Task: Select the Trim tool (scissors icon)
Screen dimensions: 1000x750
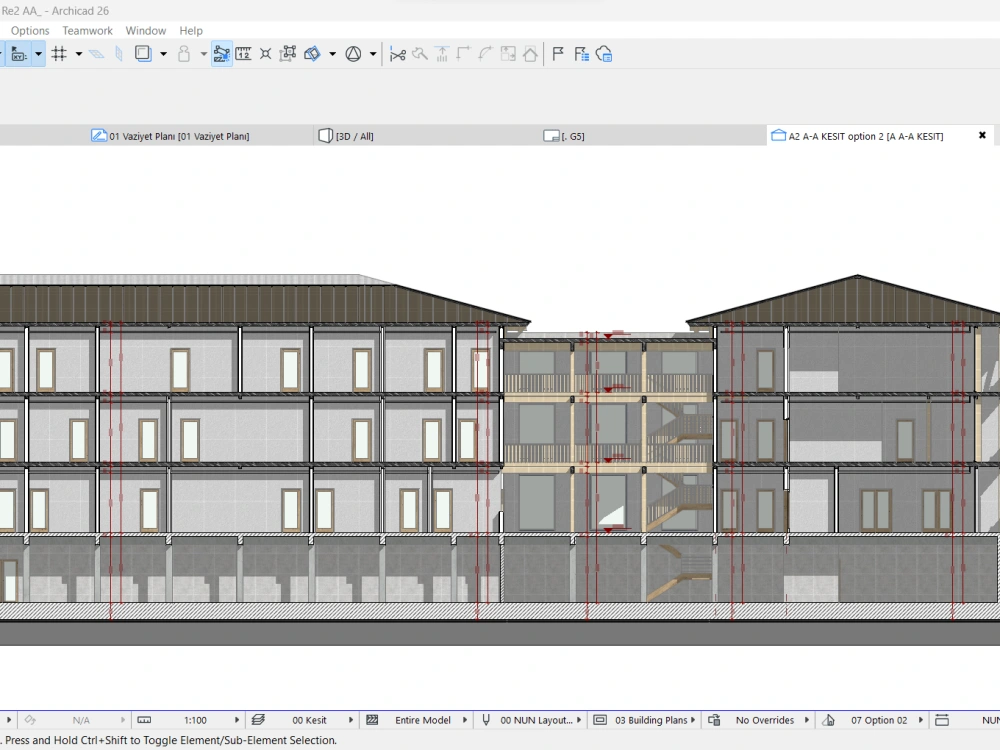Action: pos(399,53)
